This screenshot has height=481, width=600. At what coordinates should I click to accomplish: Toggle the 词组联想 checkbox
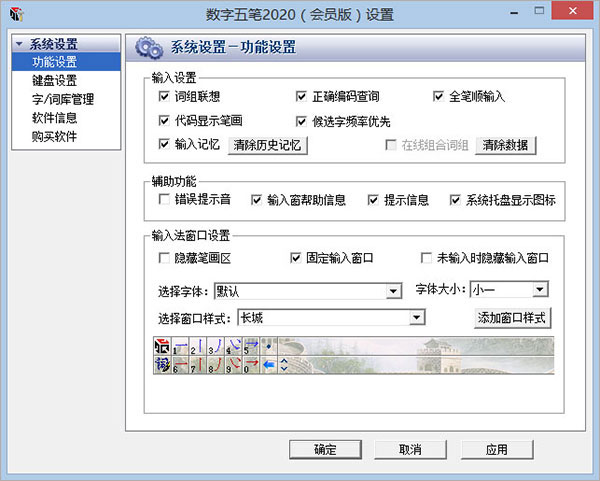tap(164, 96)
